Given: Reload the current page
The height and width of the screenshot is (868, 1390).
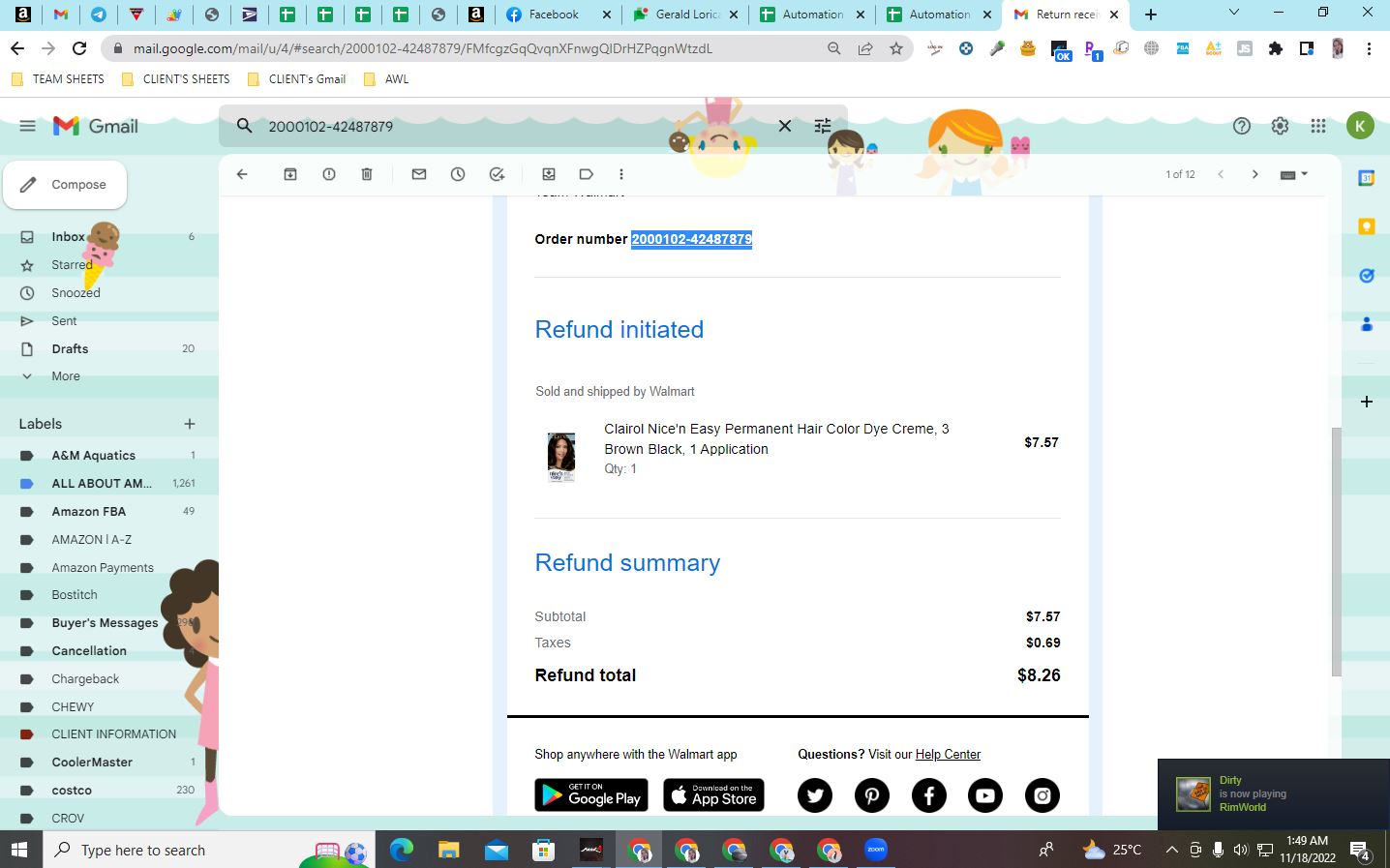Looking at the screenshot, I should [79, 48].
